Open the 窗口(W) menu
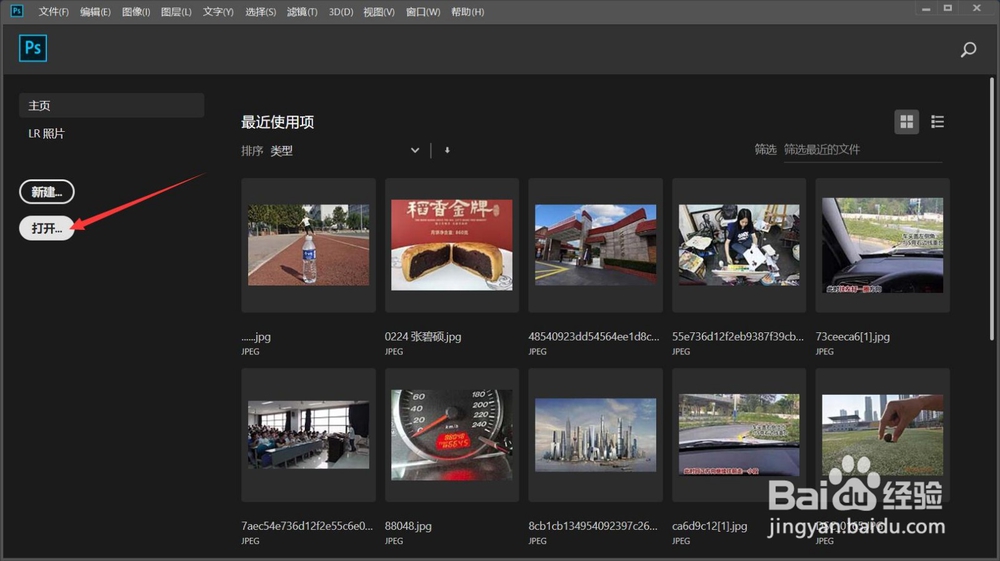Image resolution: width=1000 pixels, height=561 pixels. pos(423,11)
